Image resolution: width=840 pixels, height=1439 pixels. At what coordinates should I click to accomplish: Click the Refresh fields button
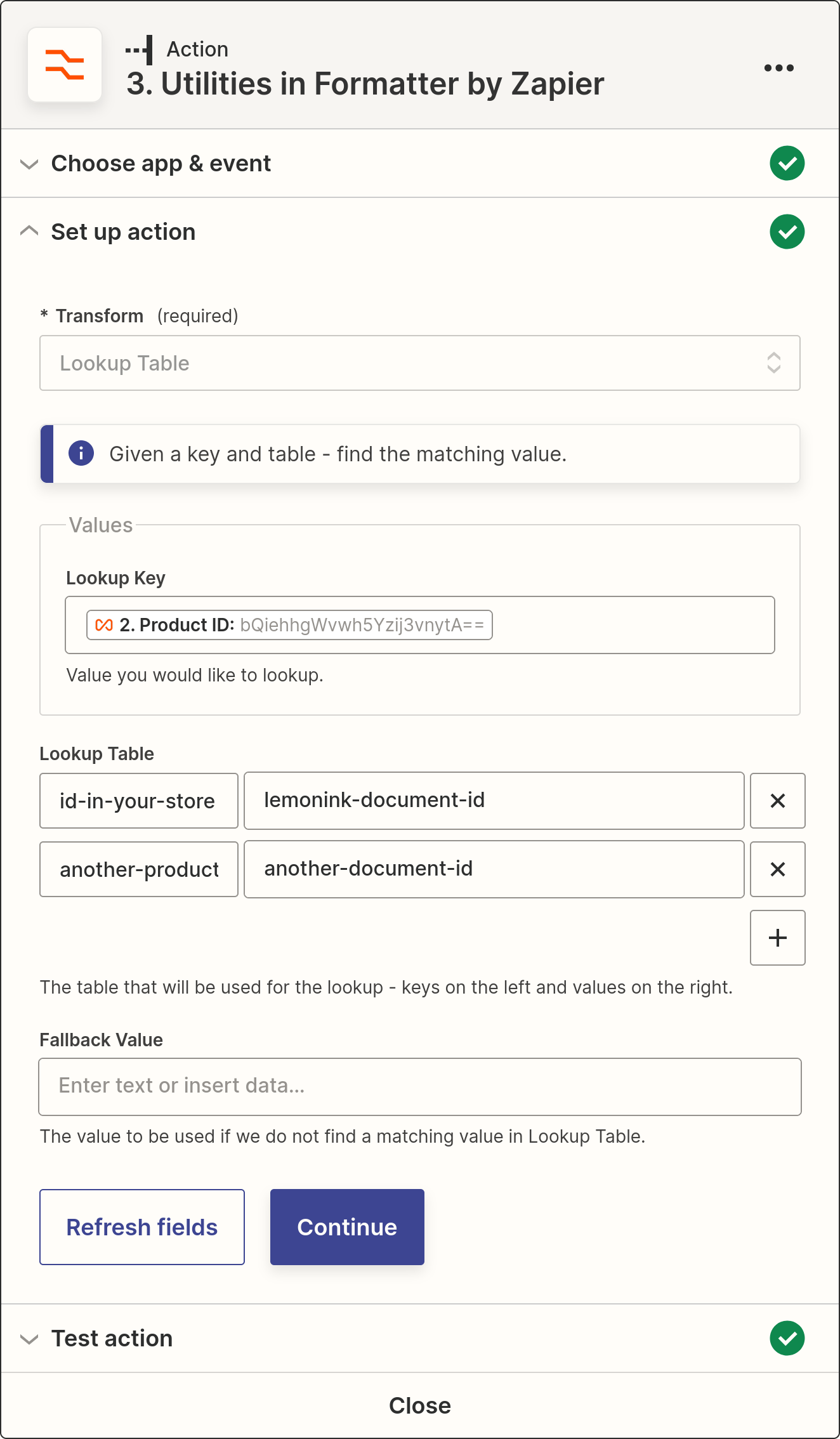pos(142,1227)
